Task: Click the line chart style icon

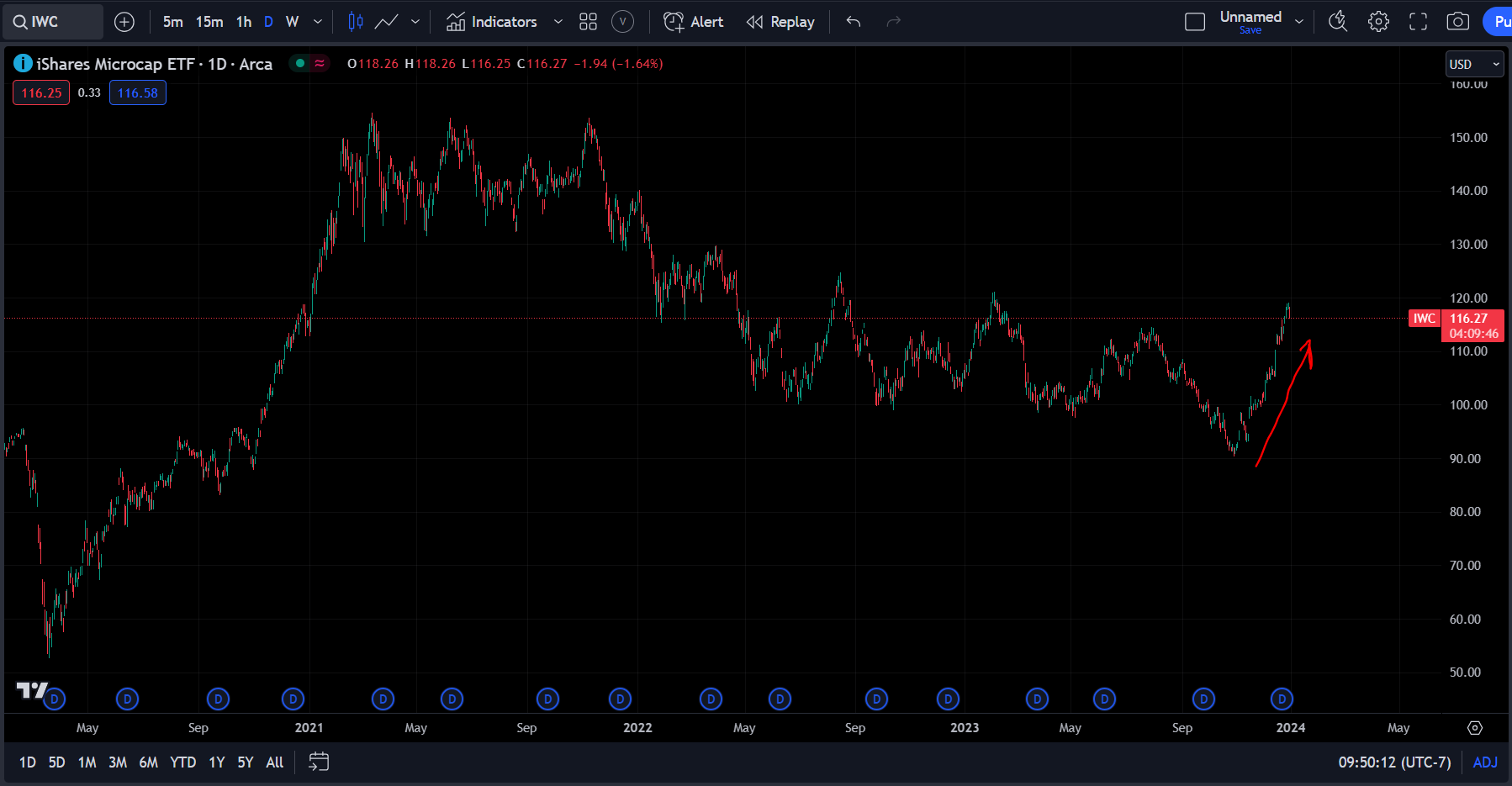Action: 386,22
